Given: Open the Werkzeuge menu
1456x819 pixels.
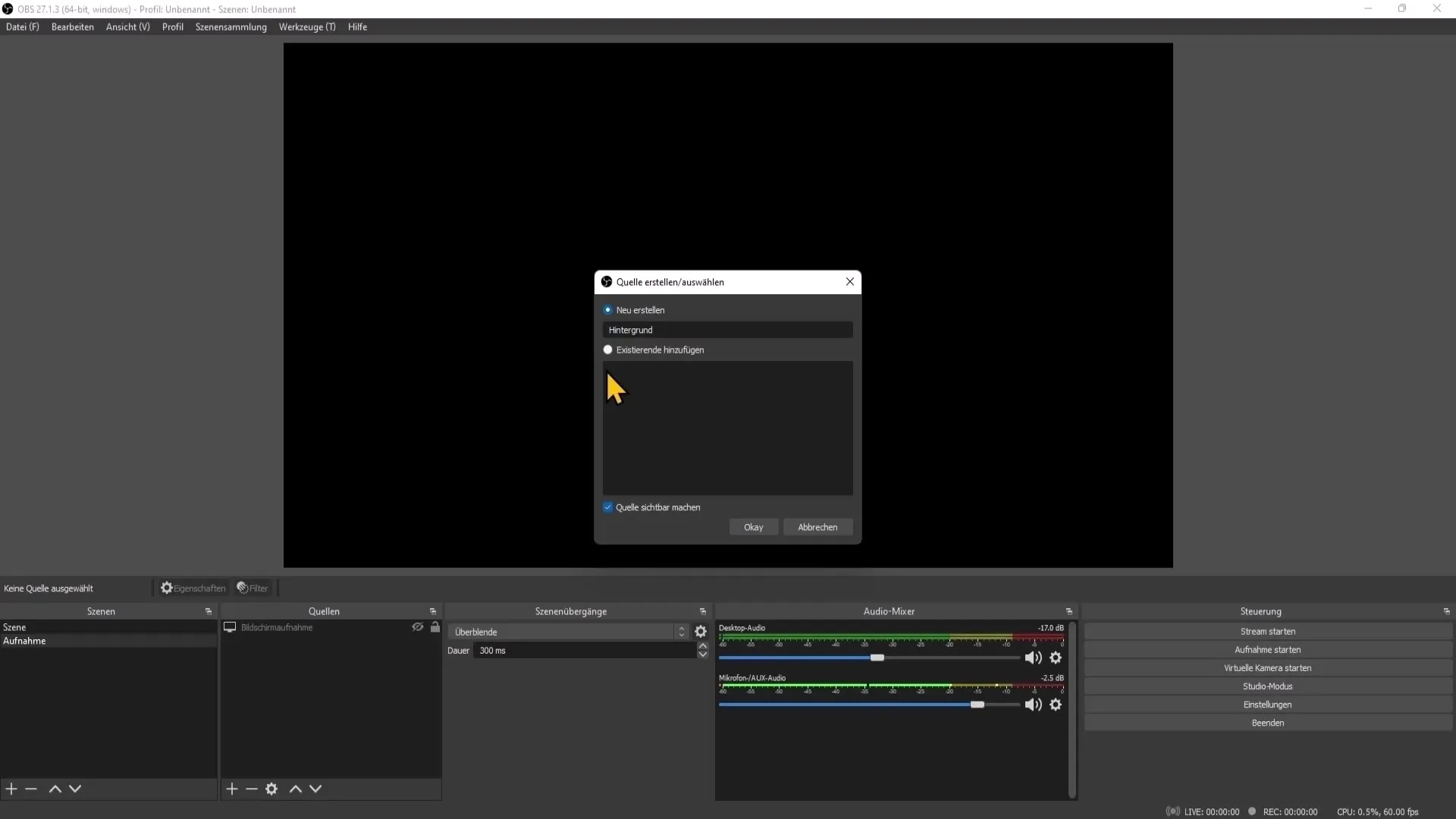Looking at the screenshot, I should (307, 27).
